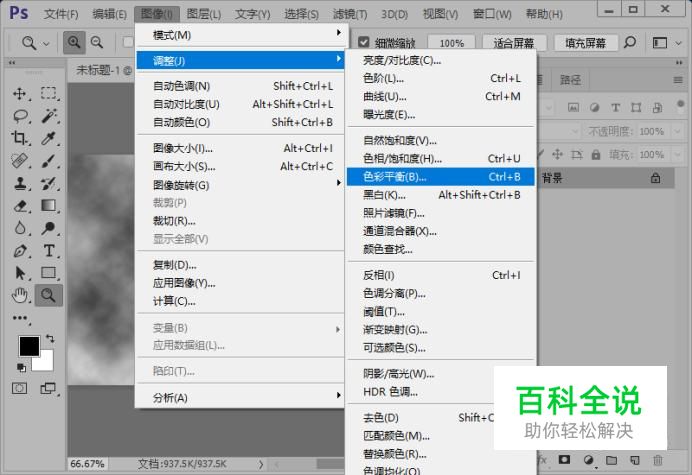Choose 色相/饱和度(H)... adjustment
The width and height of the screenshot is (692, 475).
440,158
